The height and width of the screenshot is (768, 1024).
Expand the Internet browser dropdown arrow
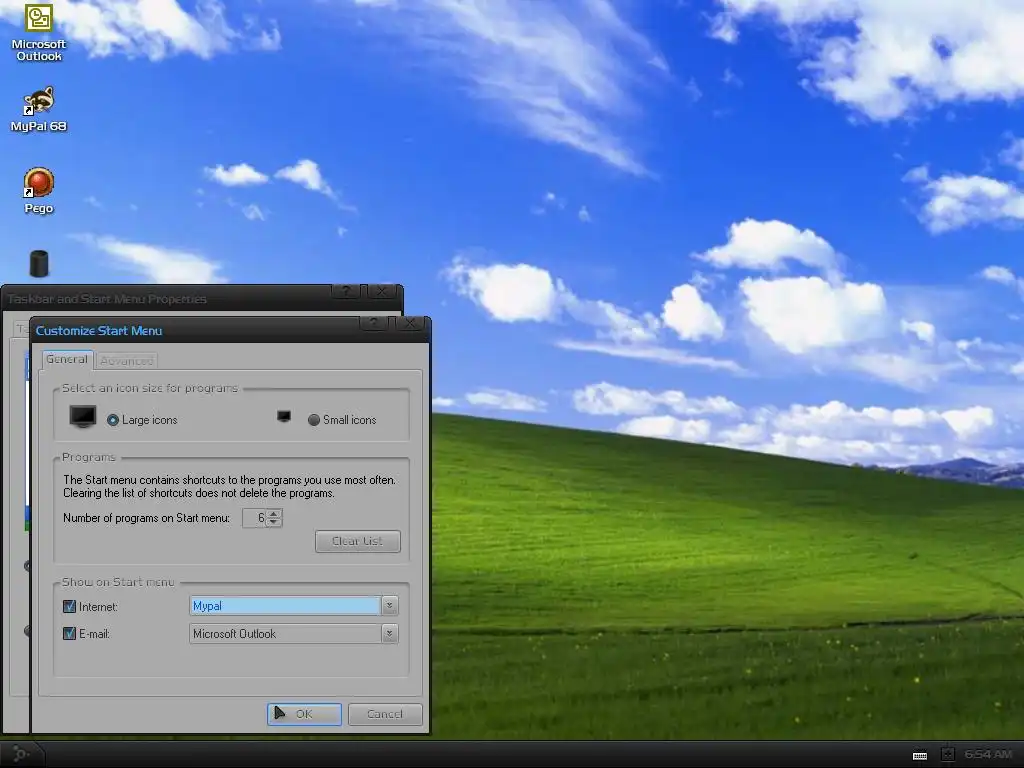[x=389, y=606]
